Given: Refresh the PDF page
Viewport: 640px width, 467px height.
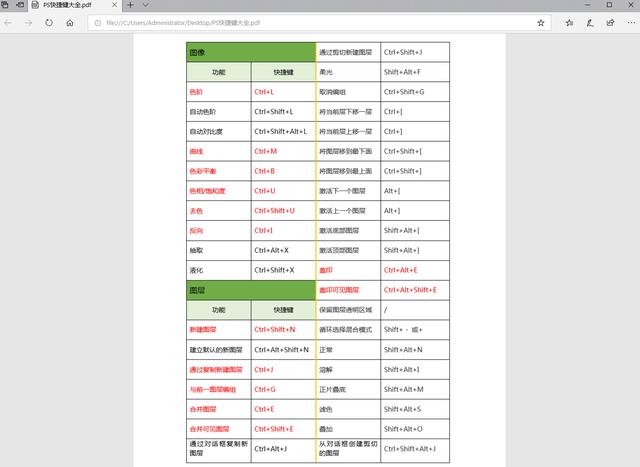Looking at the screenshot, I should [49, 23].
